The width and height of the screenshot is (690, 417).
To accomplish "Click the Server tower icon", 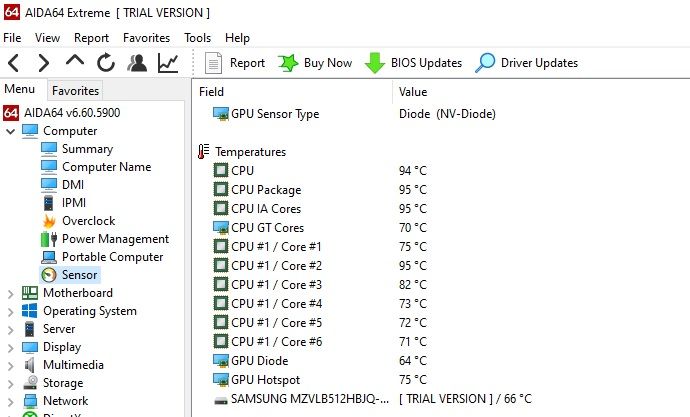I will tap(29, 329).
